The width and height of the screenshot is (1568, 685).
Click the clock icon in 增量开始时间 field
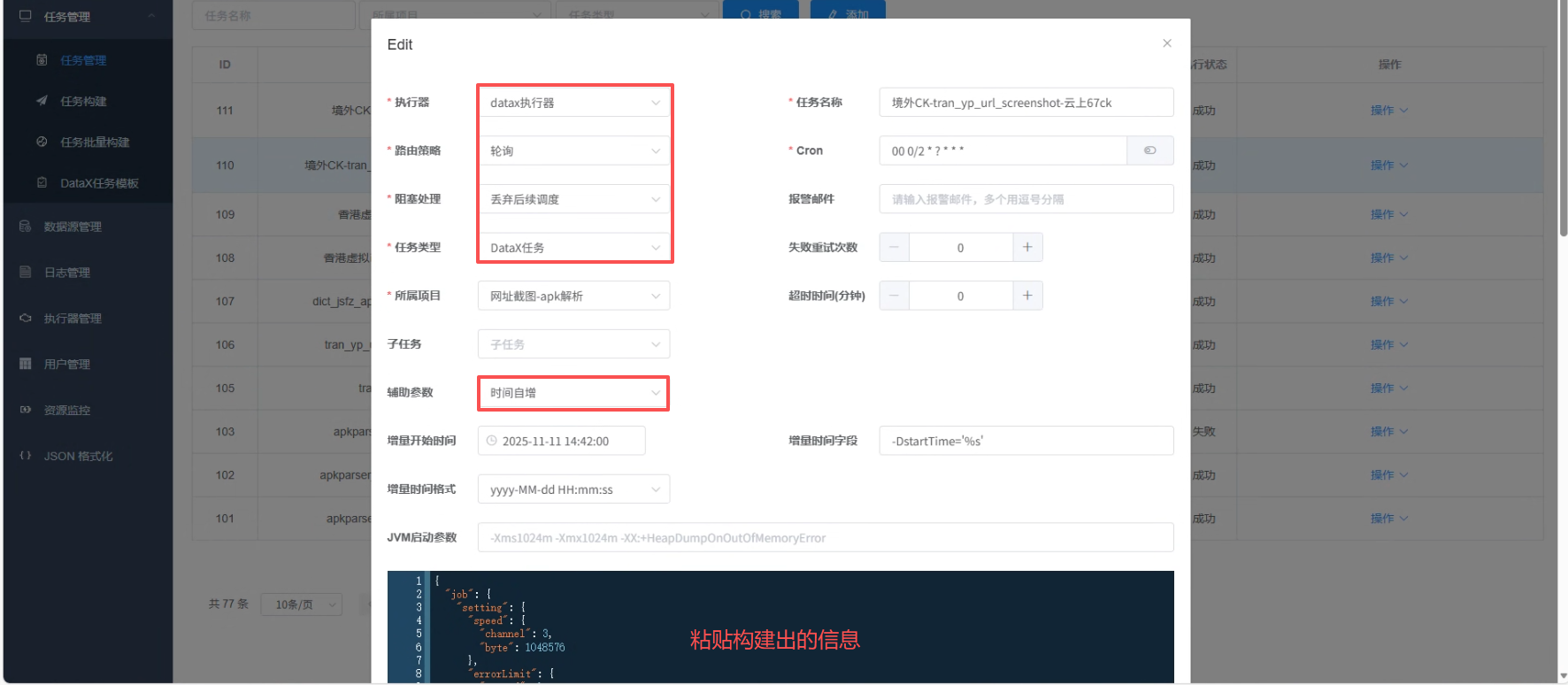point(492,441)
